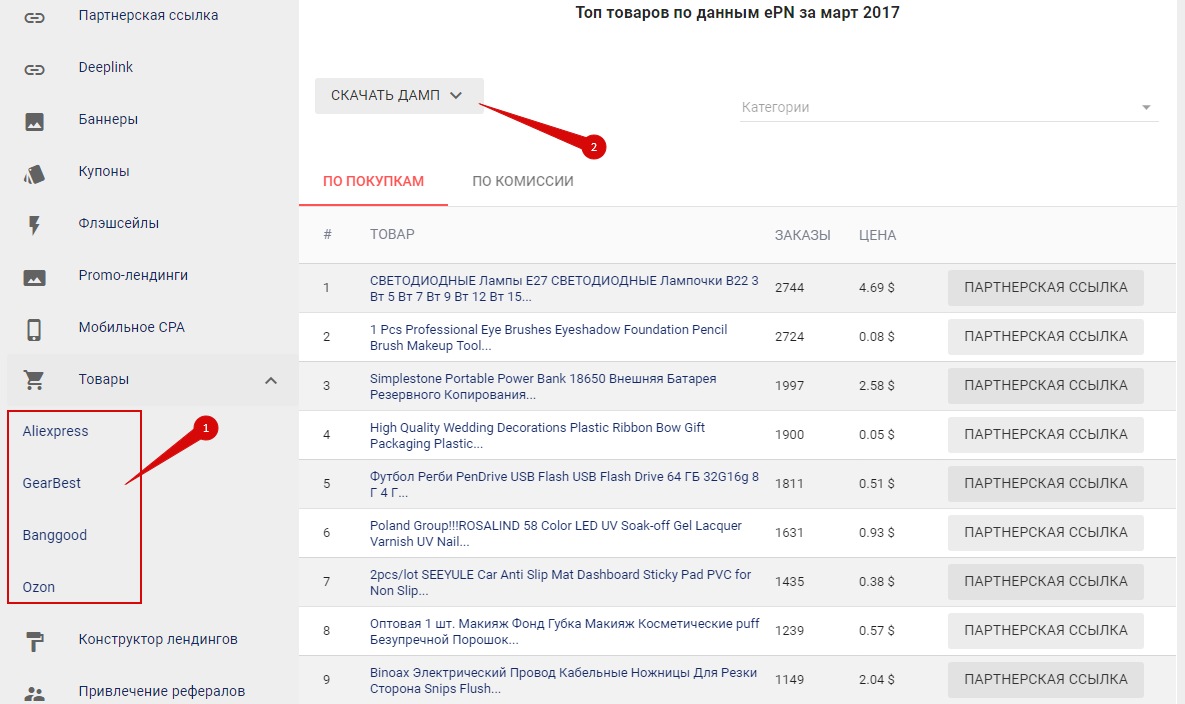
Task: Click the Товары shopping cart icon
Action: point(35,381)
